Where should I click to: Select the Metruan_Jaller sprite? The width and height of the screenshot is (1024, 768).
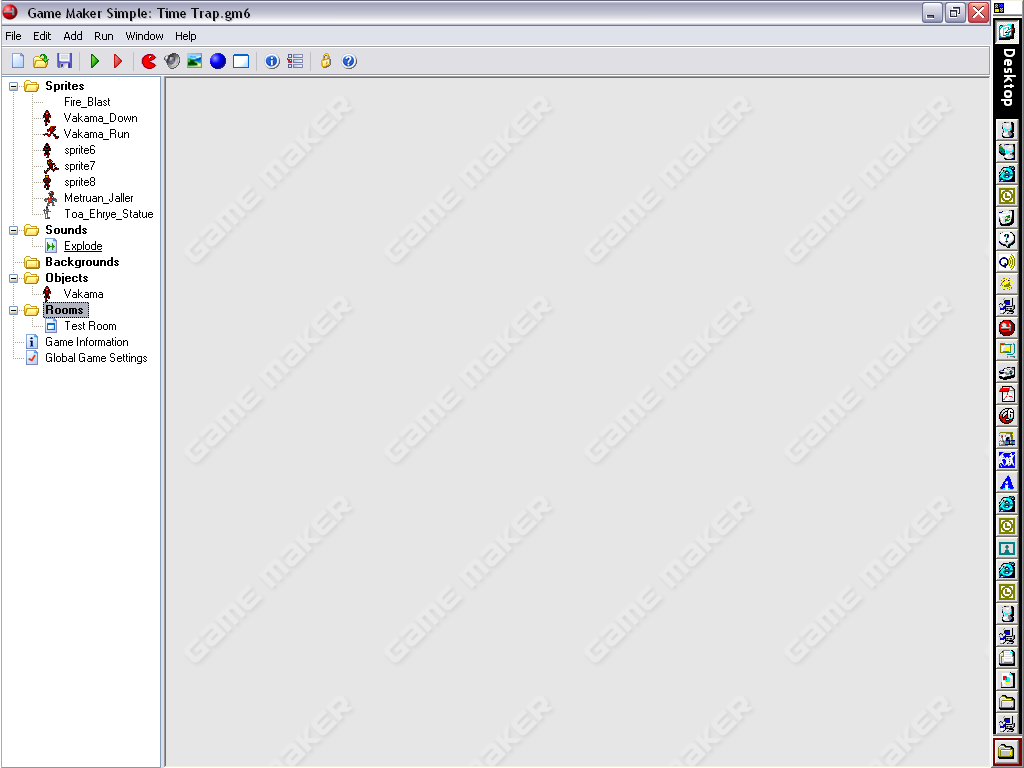coord(99,198)
